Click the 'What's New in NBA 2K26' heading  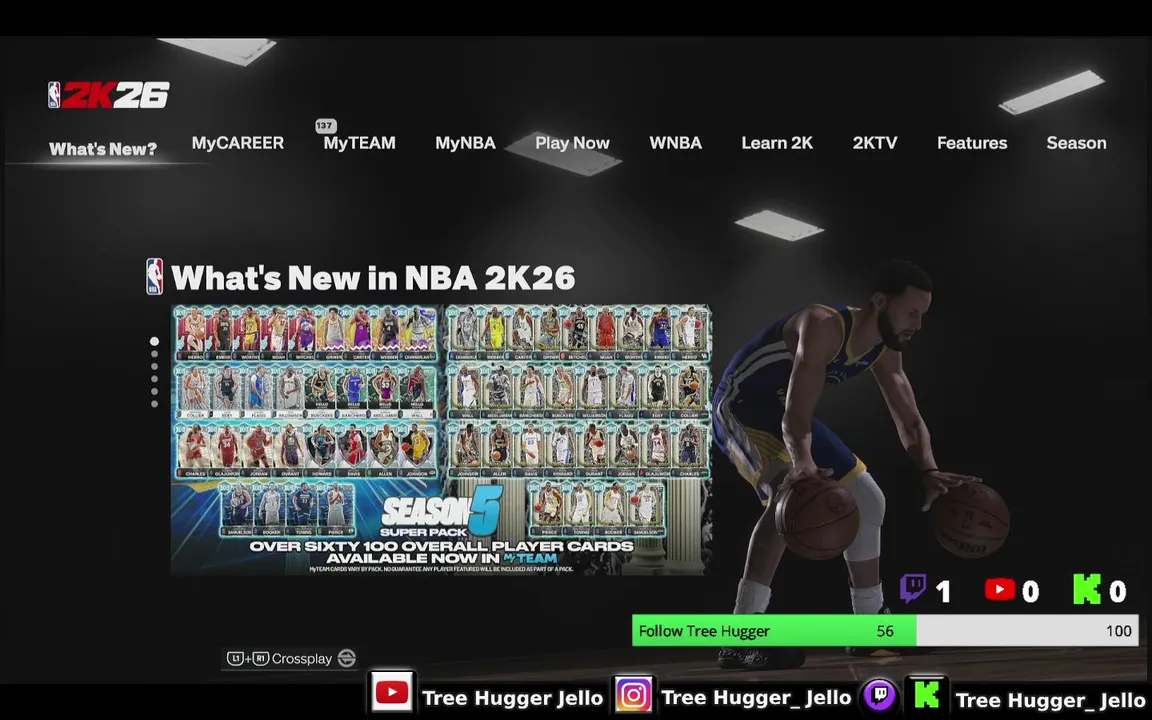pos(372,278)
